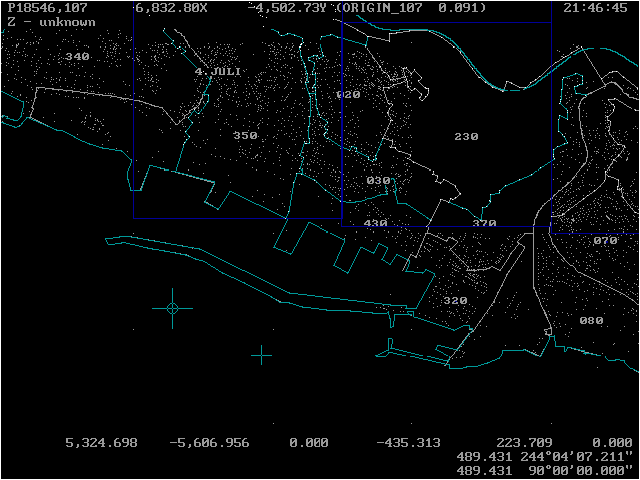Click the region label 030
640x480 pixels.
click(x=378, y=180)
